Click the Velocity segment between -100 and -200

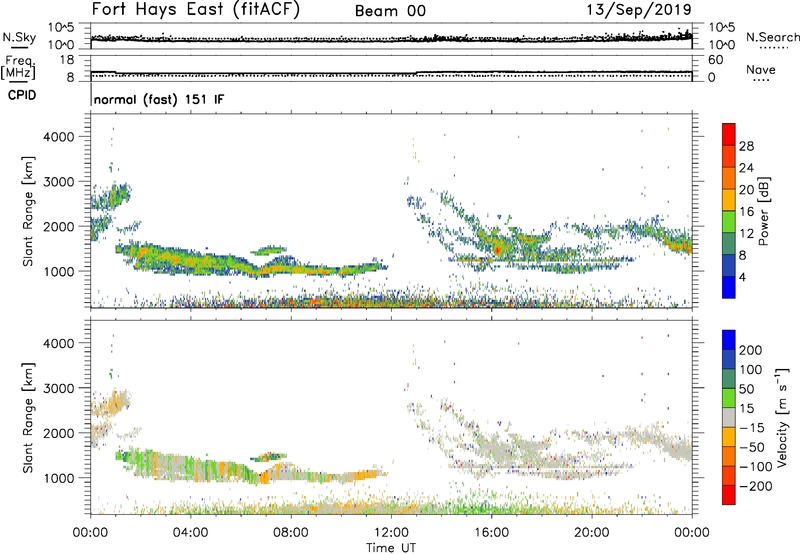coord(729,476)
